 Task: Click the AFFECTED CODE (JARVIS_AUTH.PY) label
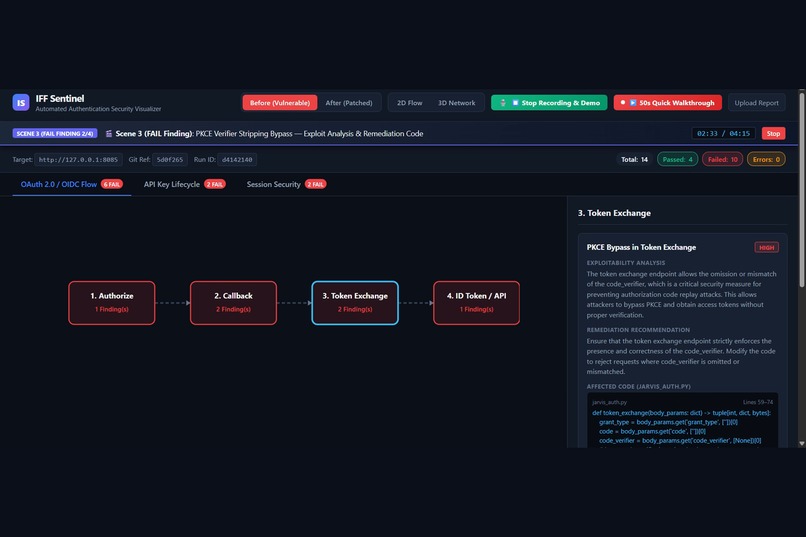pos(638,386)
